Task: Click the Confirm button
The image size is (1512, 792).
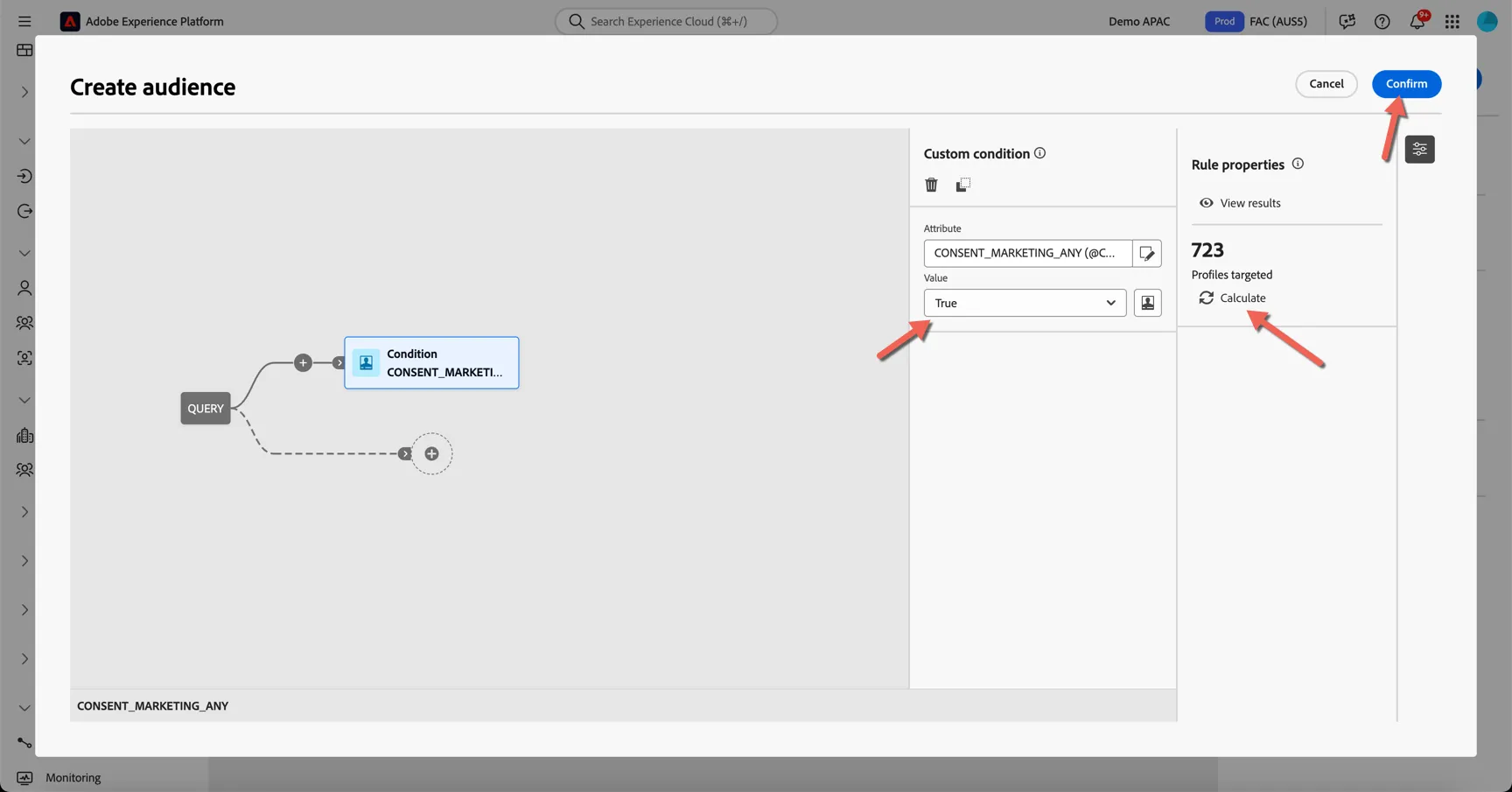Action: click(x=1406, y=84)
